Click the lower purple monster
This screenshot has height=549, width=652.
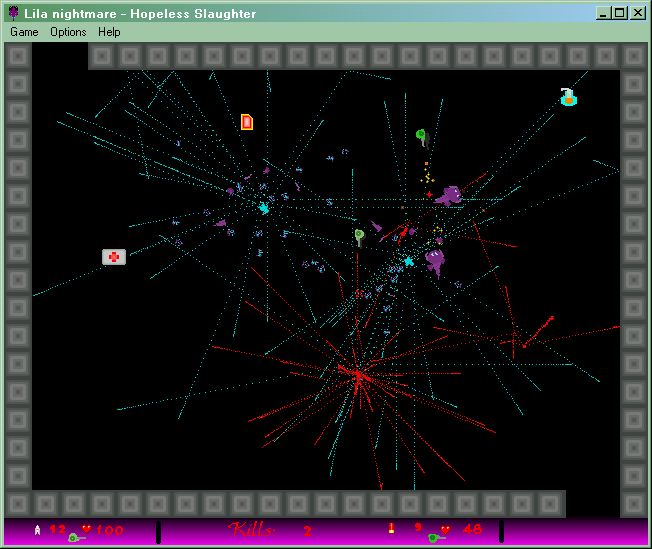click(x=435, y=261)
